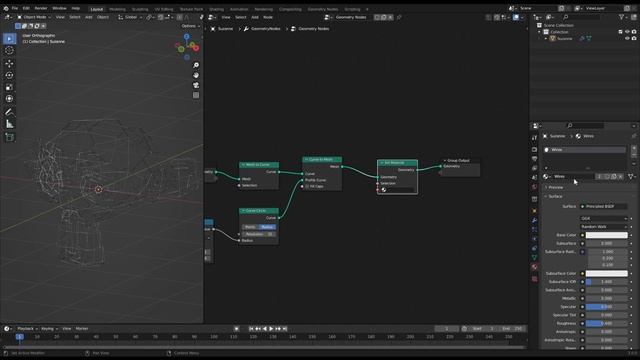Select the Measure tool
This screenshot has width=640, height=360.
click(x=9, y=124)
